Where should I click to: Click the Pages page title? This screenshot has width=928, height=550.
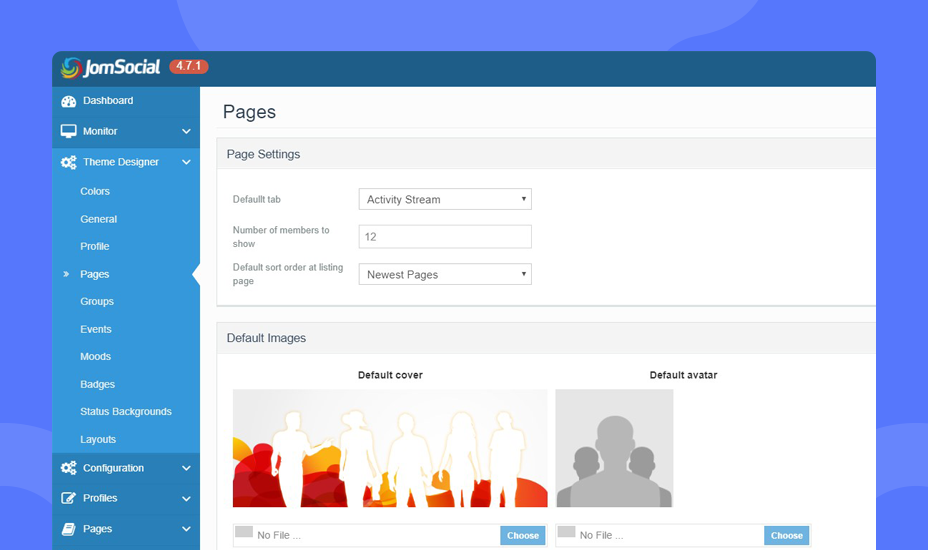(x=249, y=112)
